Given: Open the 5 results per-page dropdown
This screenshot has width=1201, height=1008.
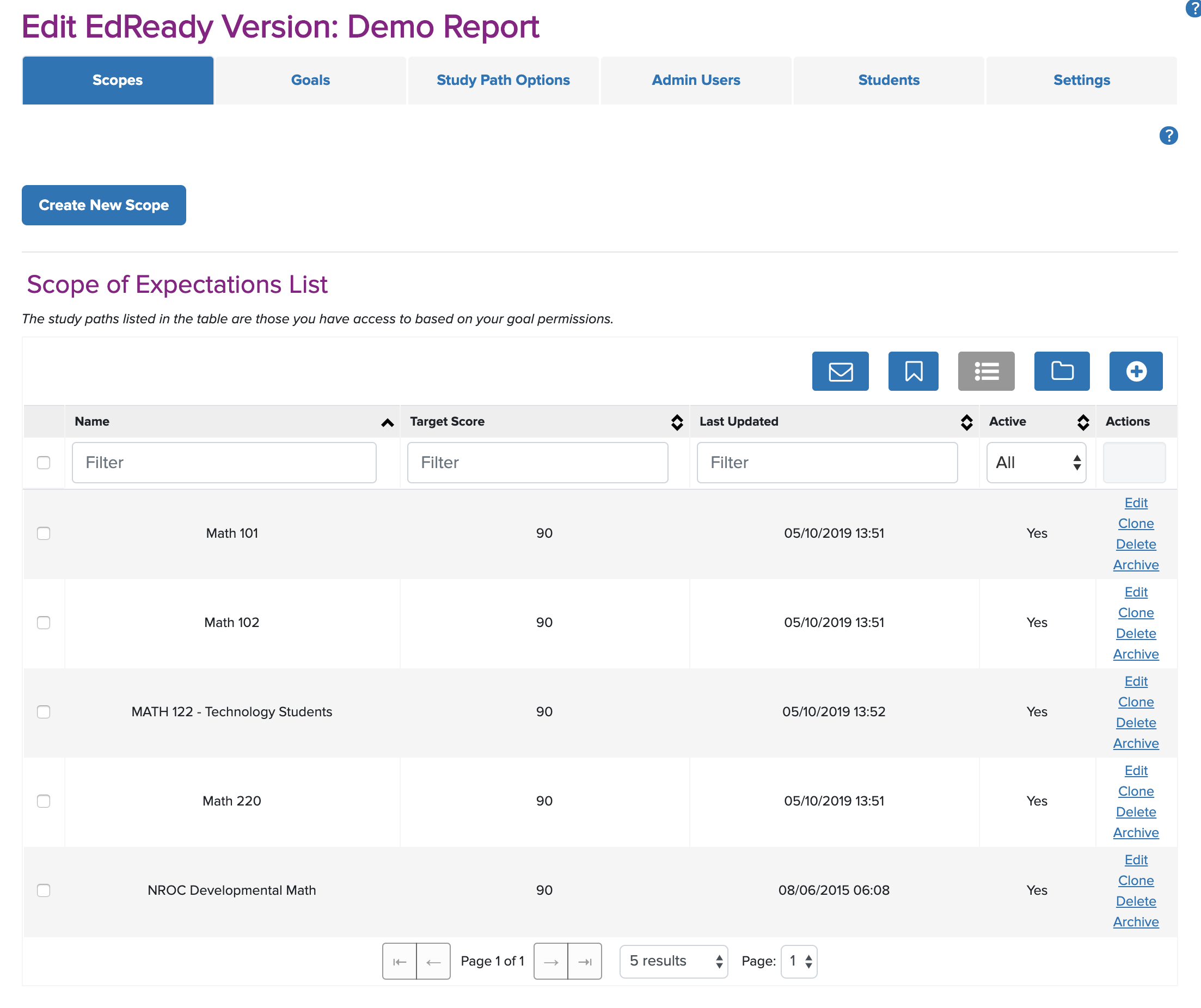Looking at the screenshot, I should click(673, 962).
